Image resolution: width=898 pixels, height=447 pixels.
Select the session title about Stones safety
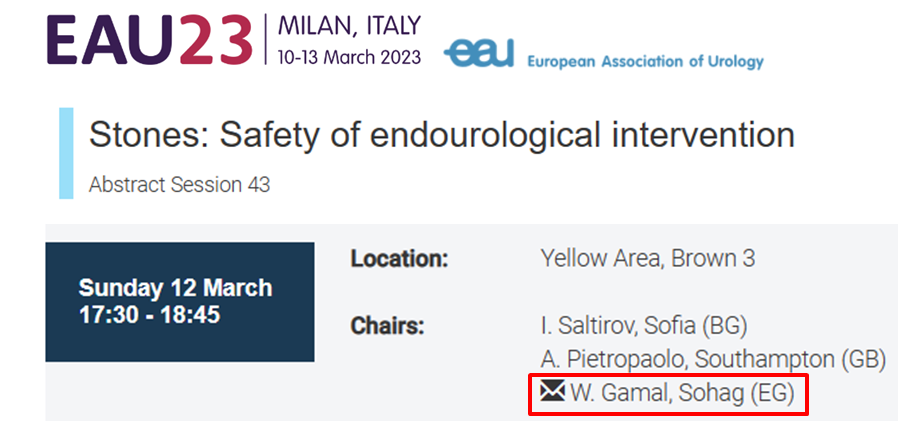(x=441, y=135)
